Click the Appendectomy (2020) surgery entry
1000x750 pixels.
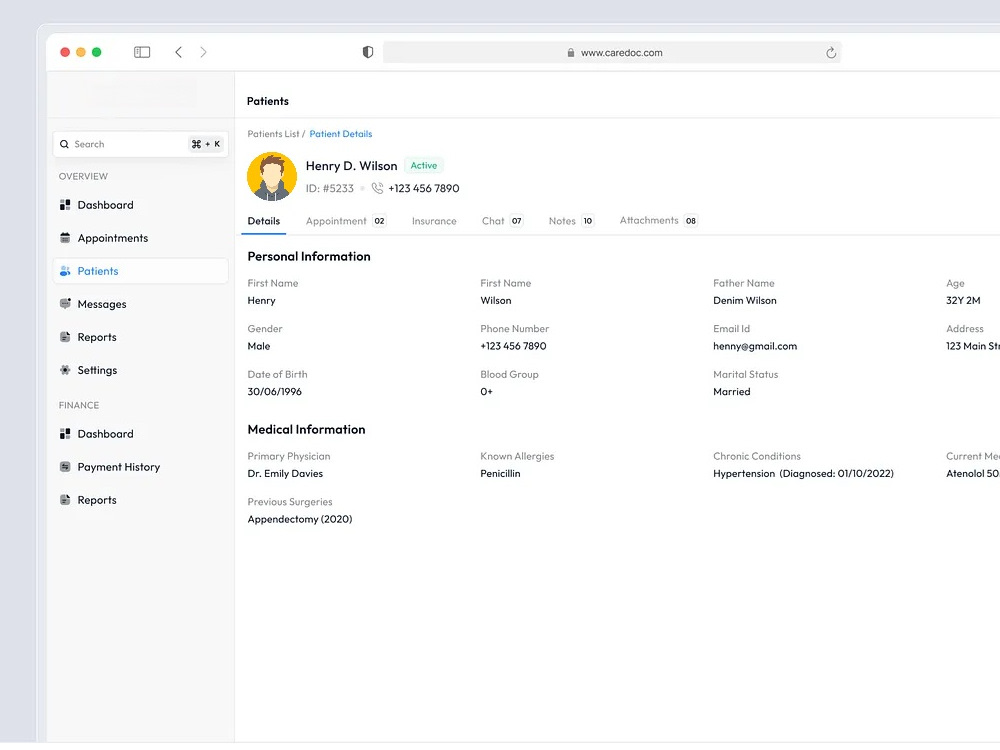pyautogui.click(x=300, y=519)
